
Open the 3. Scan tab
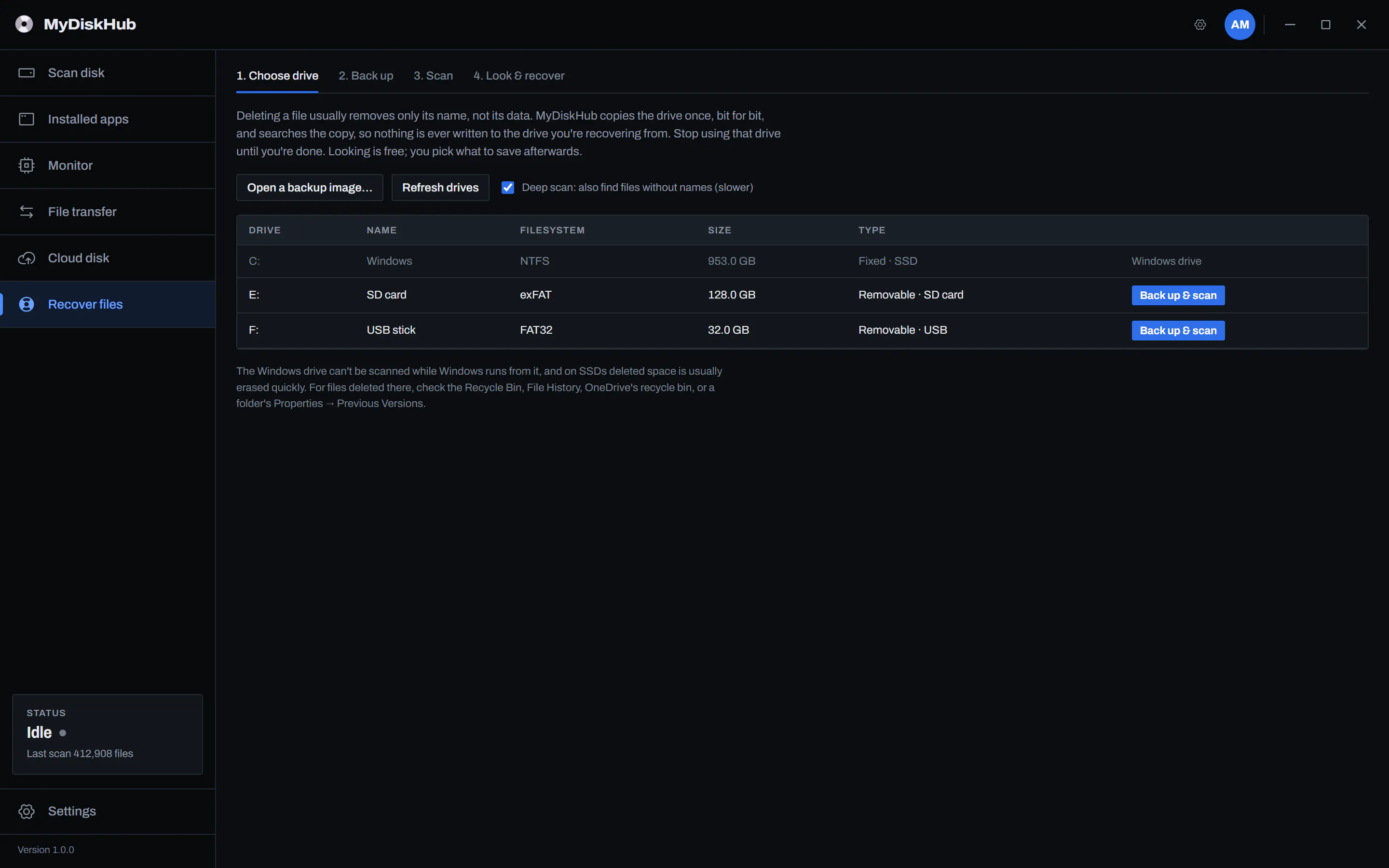434,76
